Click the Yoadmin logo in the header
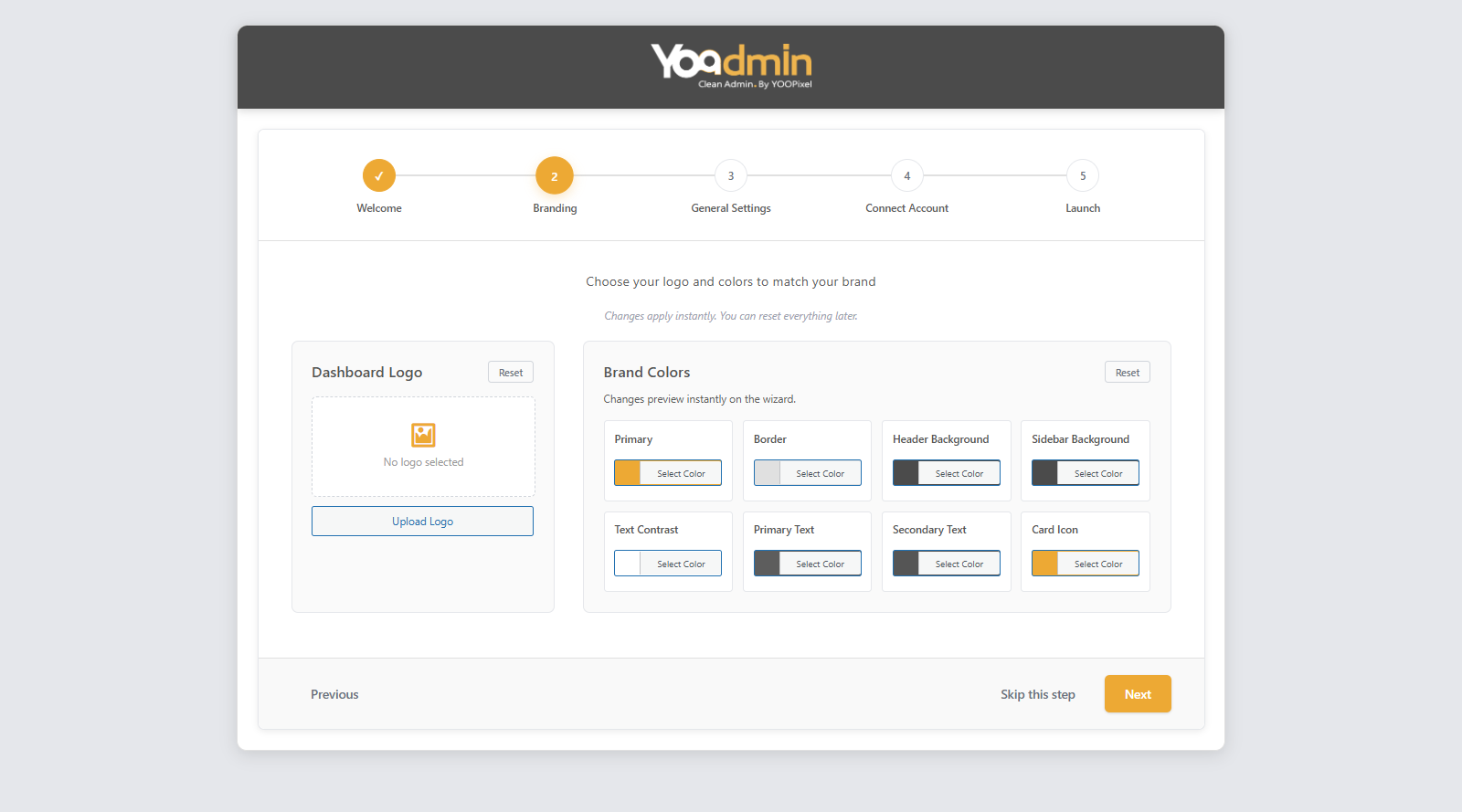1462x812 pixels. point(731,66)
